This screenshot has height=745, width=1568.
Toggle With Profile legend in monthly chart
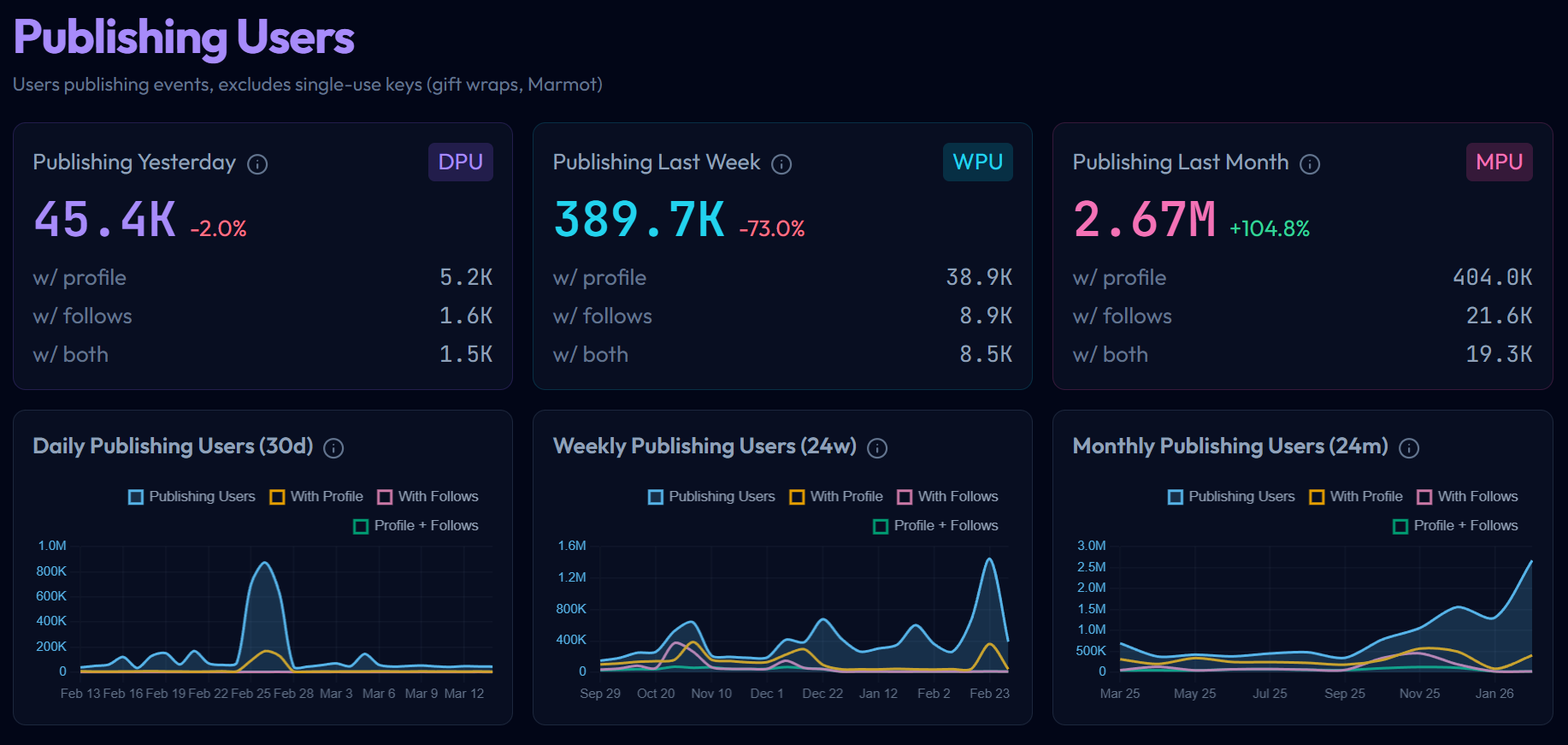click(1356, 497)
